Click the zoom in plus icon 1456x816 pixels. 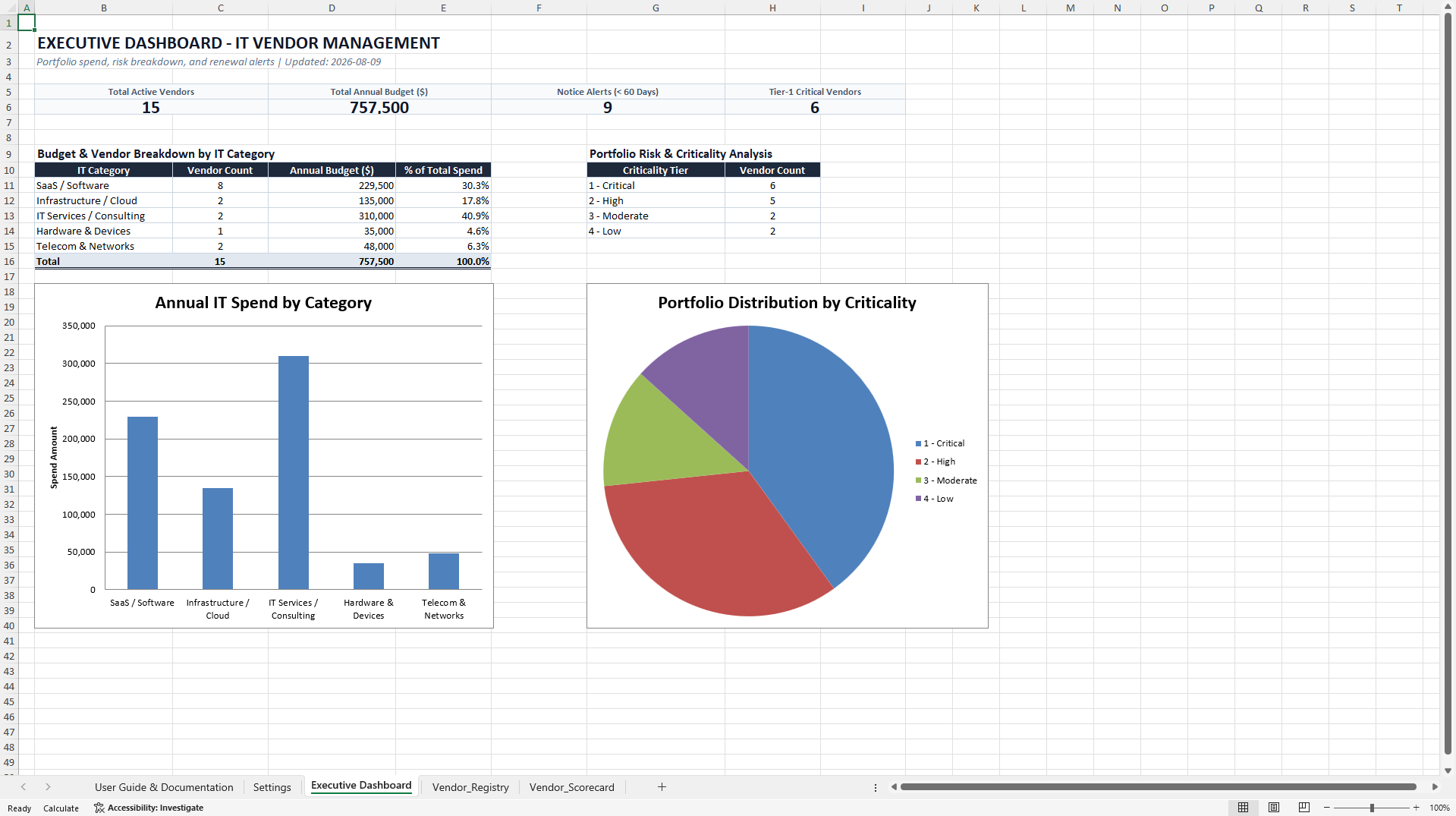tap(1417, 808)
